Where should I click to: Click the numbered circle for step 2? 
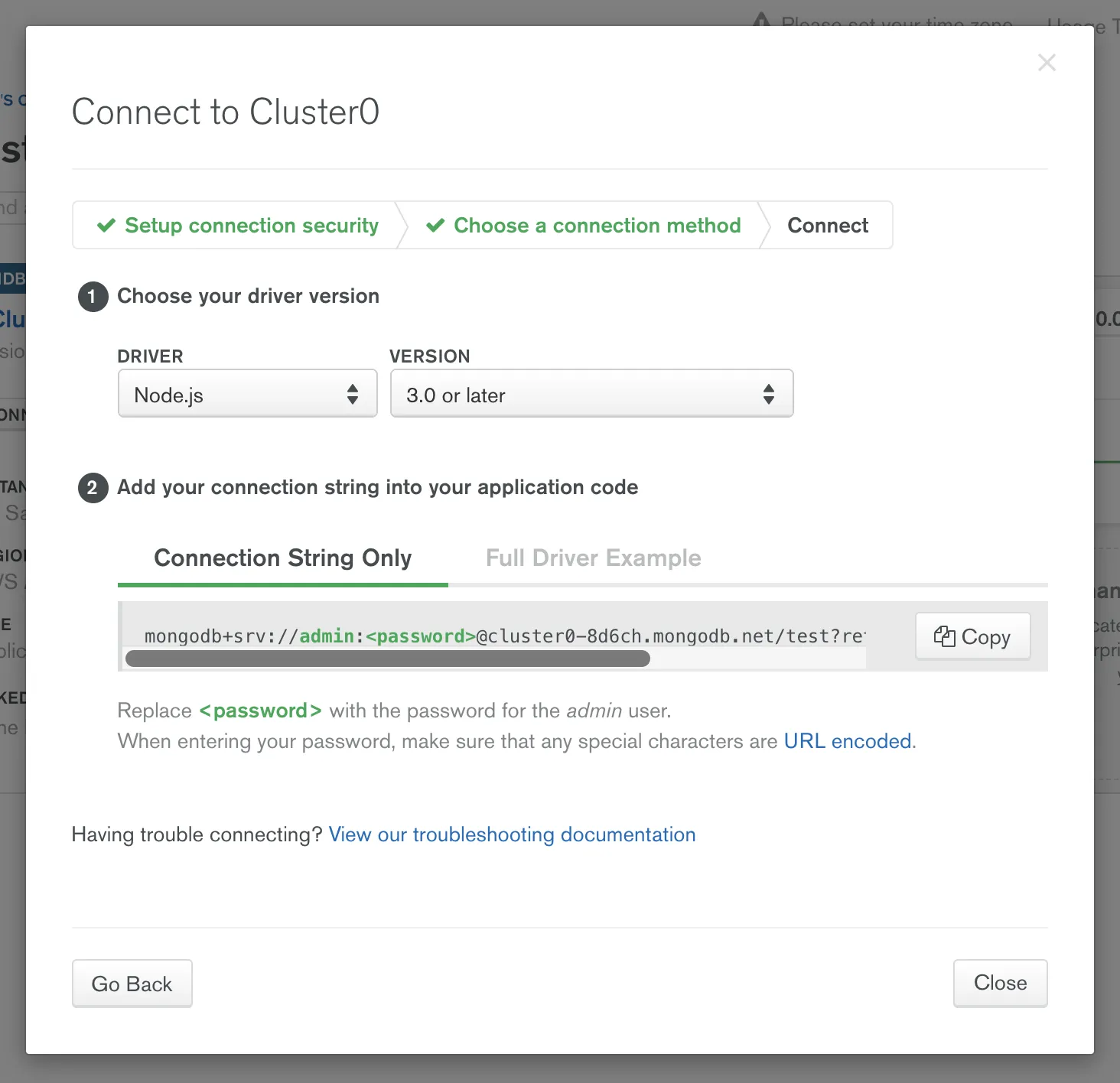[x=93, y=488]
